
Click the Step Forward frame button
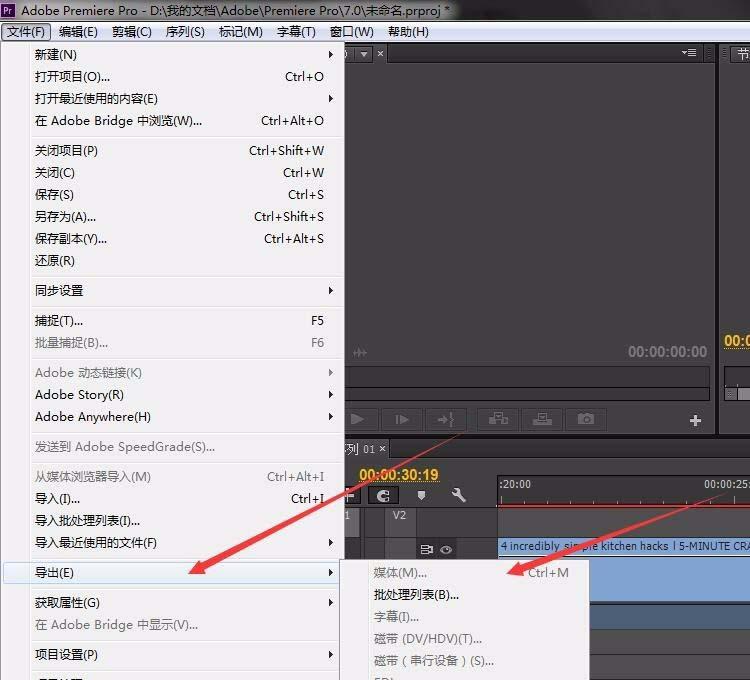coord(402,420)
